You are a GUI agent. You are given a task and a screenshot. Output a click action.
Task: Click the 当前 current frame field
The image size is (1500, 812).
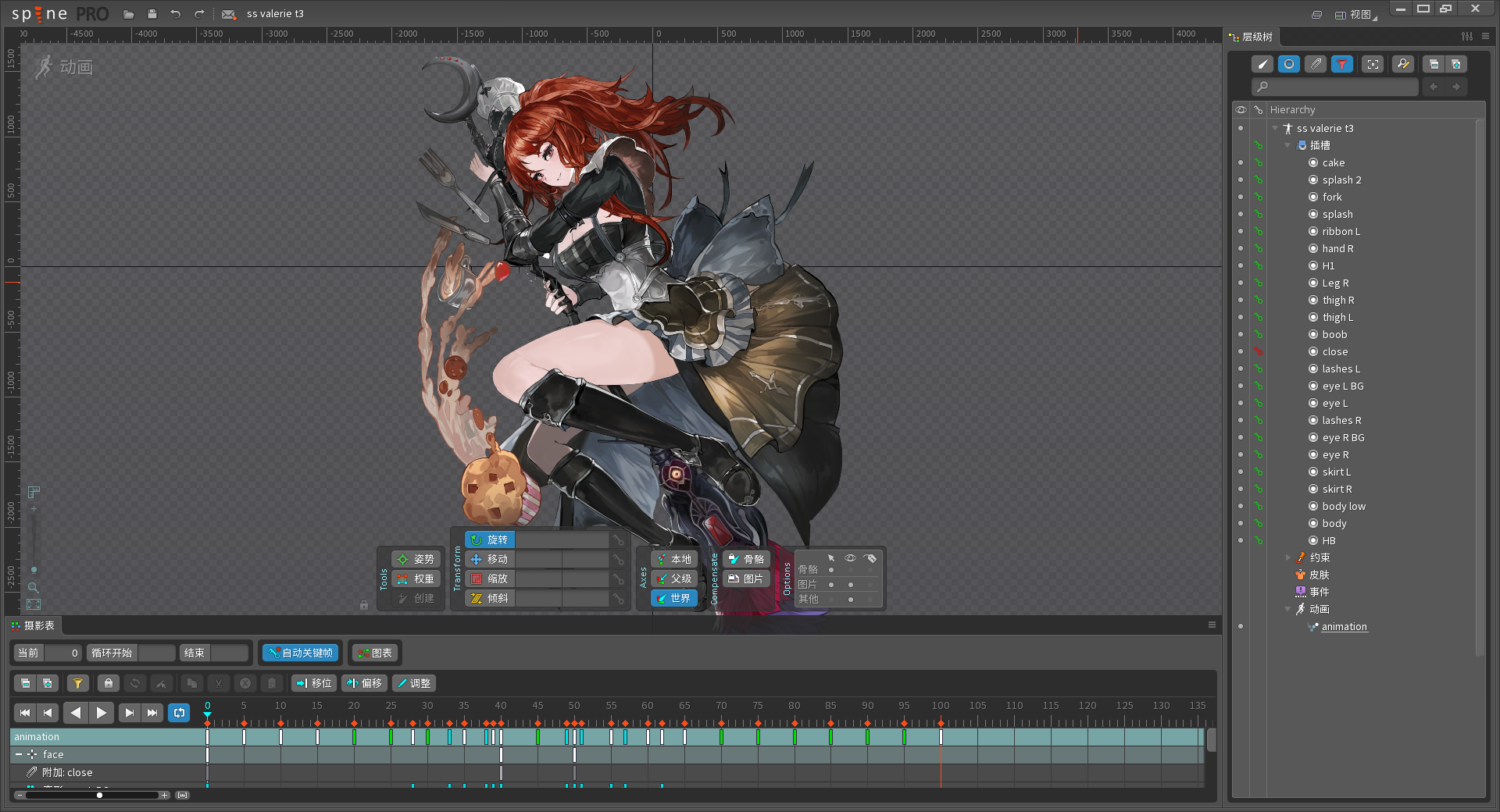pyautogui.click(x=62, y=653)
